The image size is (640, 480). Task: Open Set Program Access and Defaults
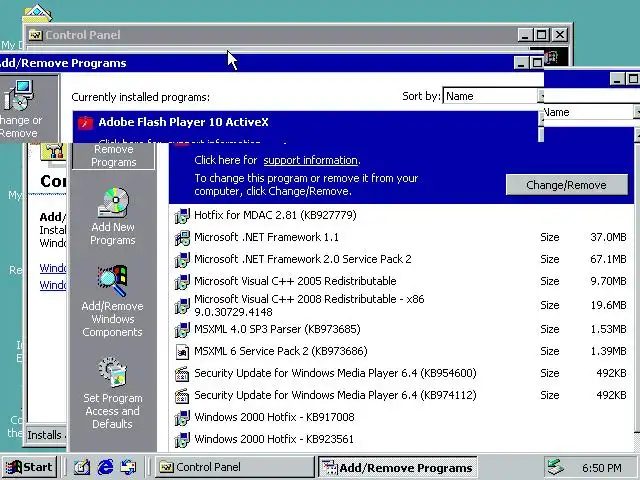point(113,393)
